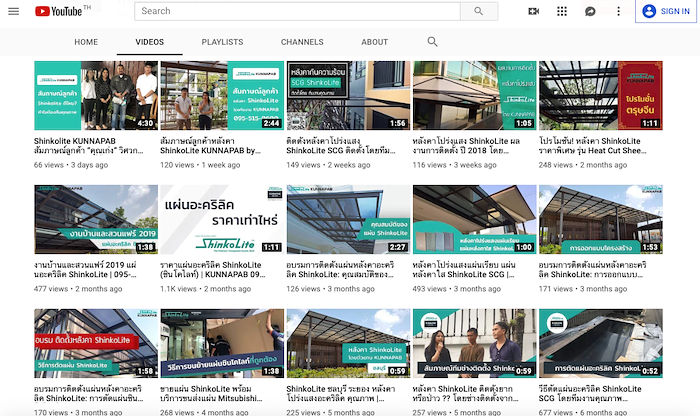Image resolution: width=700 pixels, height=416 pixels.
Task: Open the 2019 fair video thumbnail
Action: [96, 220]
